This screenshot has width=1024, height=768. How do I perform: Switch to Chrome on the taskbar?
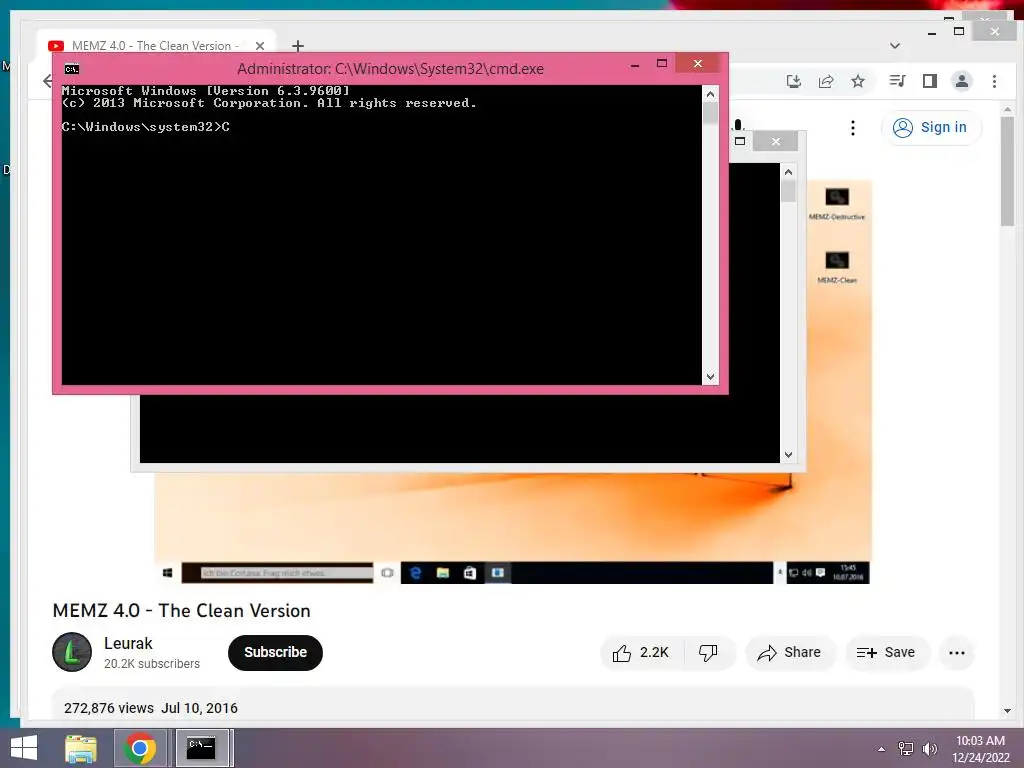(x=140, y=748)
